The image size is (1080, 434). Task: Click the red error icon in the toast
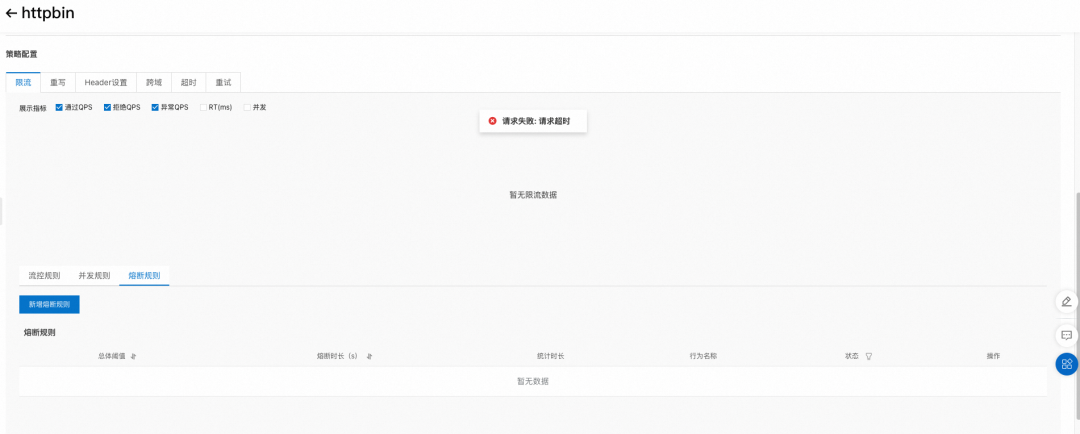(492, 121)
